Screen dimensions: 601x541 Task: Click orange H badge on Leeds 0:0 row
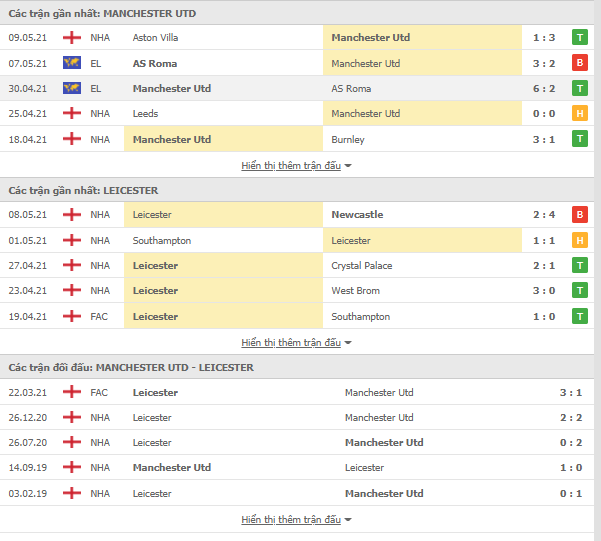point(580,113)
